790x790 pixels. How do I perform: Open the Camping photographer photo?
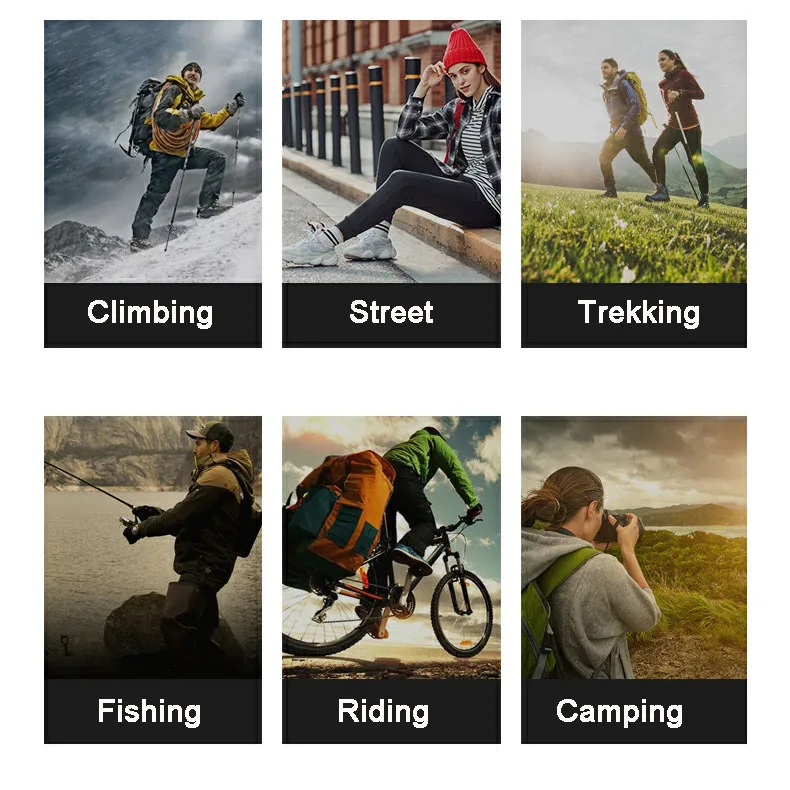click(633, 547)
